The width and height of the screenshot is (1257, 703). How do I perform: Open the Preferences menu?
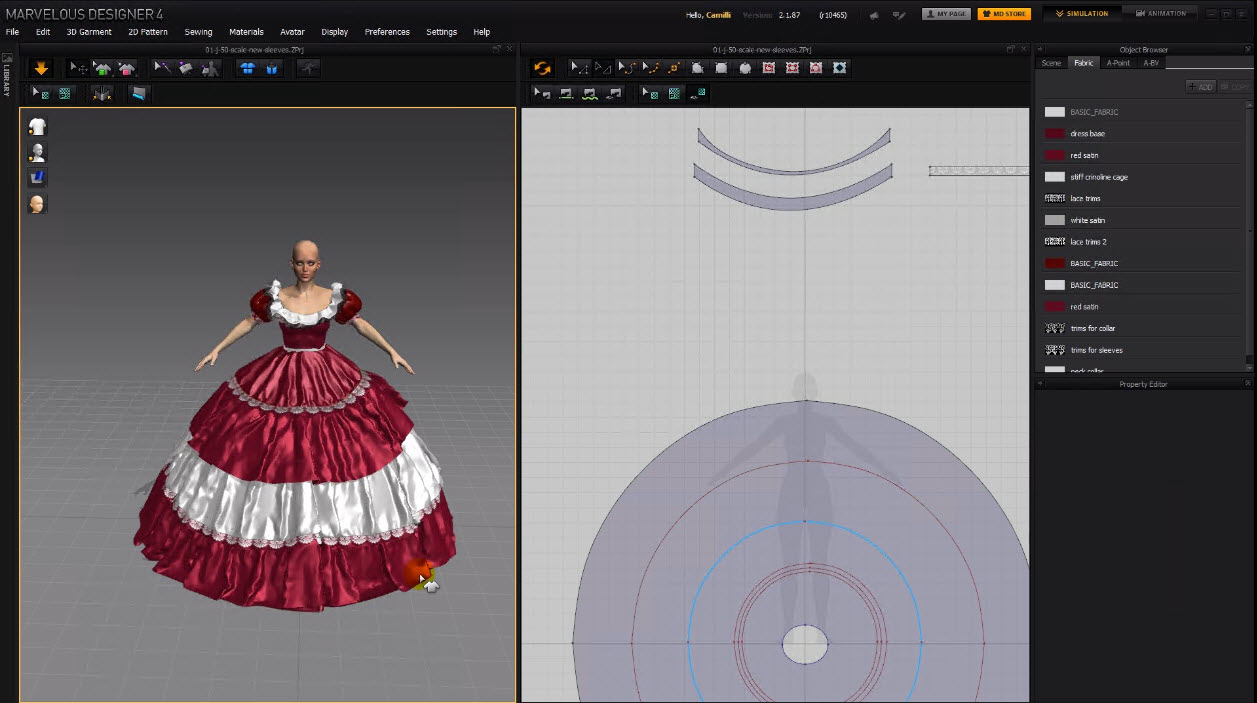click(x=387, y=32)
